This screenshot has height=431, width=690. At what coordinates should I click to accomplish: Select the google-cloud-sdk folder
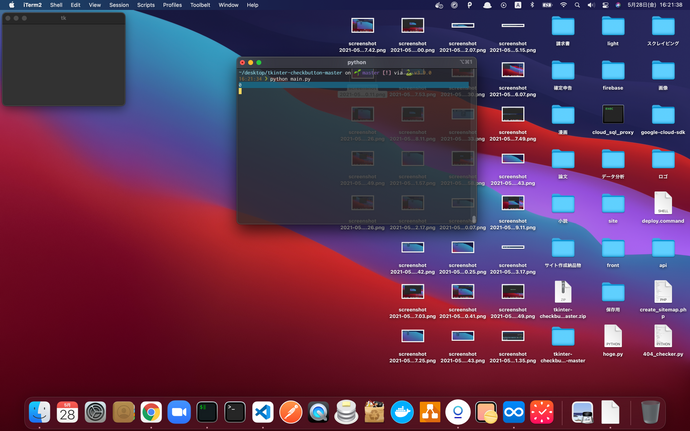click(x=663, y=115)
